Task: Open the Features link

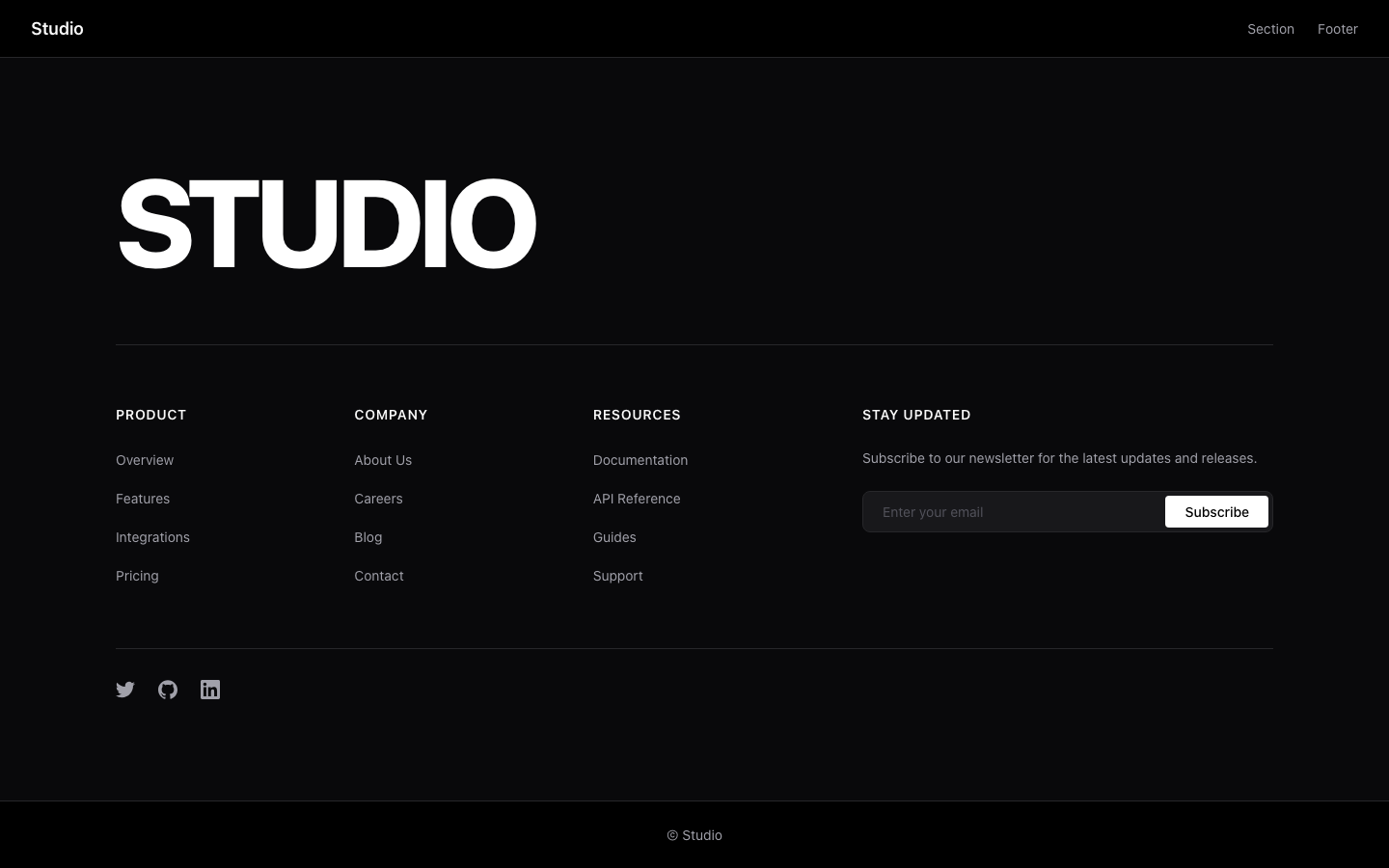Action: tap(143, 499)
